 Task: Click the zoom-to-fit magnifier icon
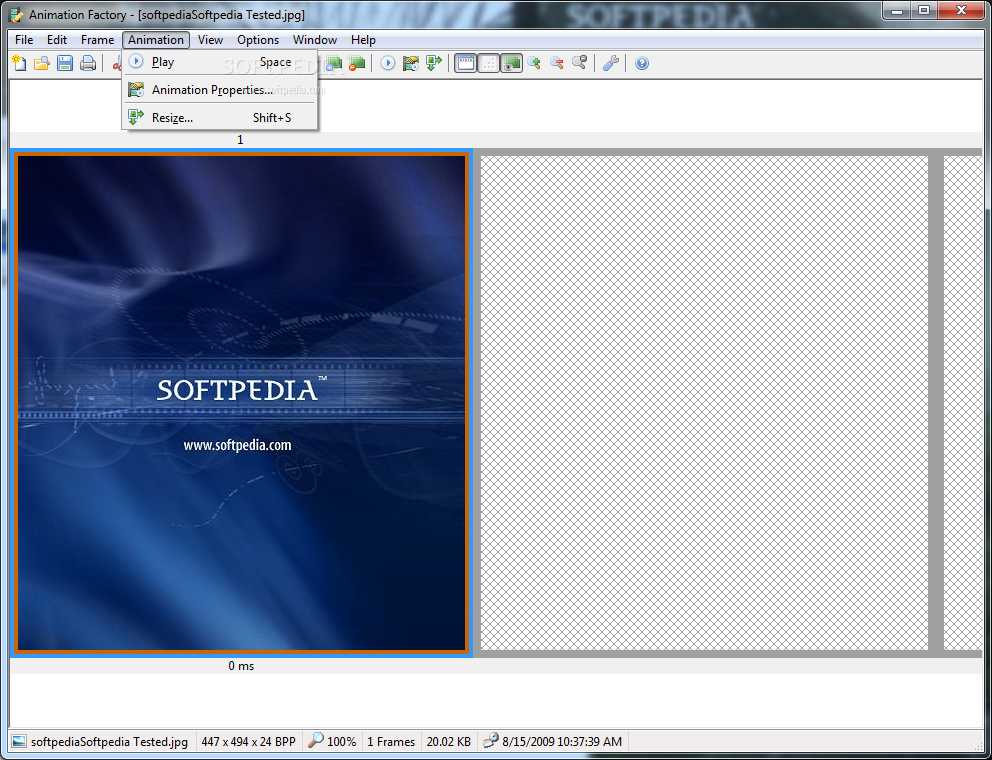pos(580,63)
